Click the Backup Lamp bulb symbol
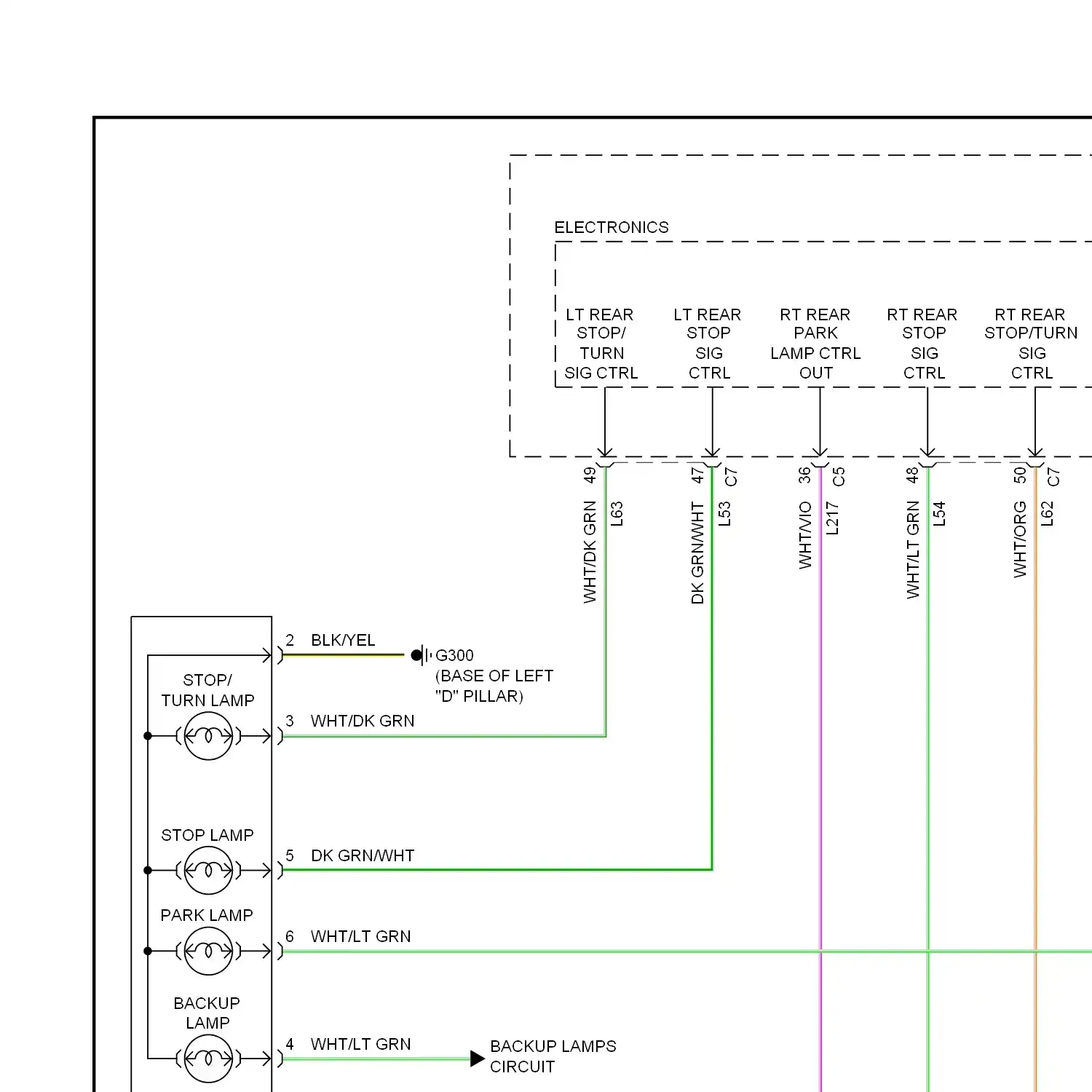The width and height of the screenshot is (1092, 1092). click(208, 1059)
